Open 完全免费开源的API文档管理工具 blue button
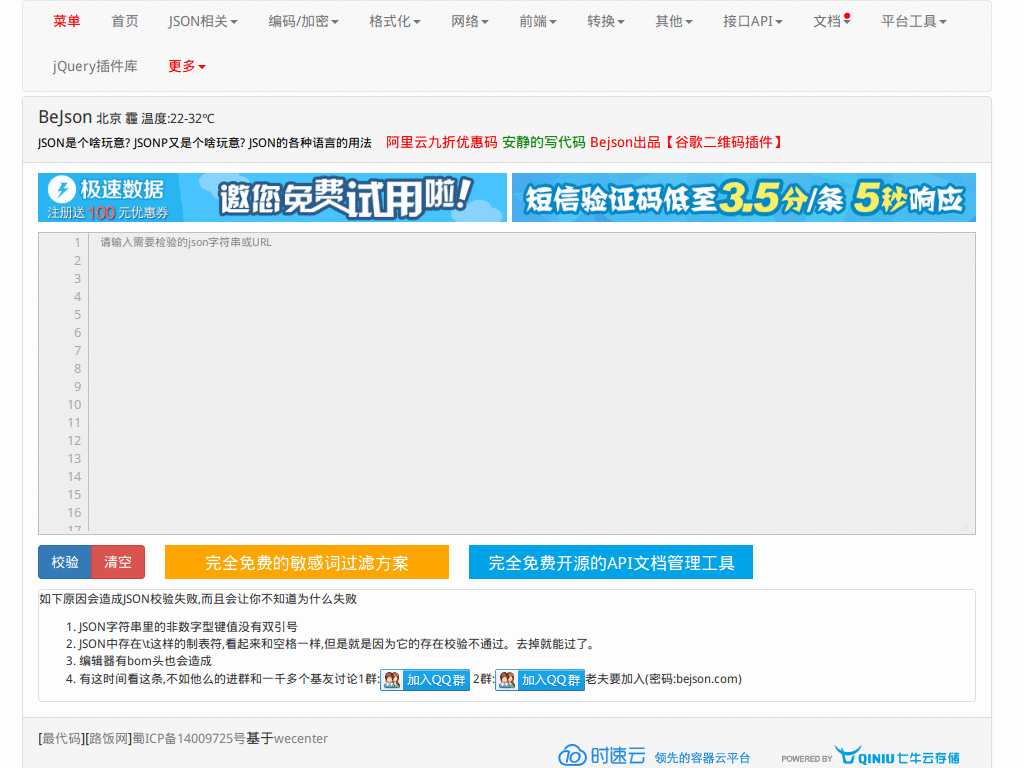Viewport: 1024px width, 768px height. [x=611, y=562]
